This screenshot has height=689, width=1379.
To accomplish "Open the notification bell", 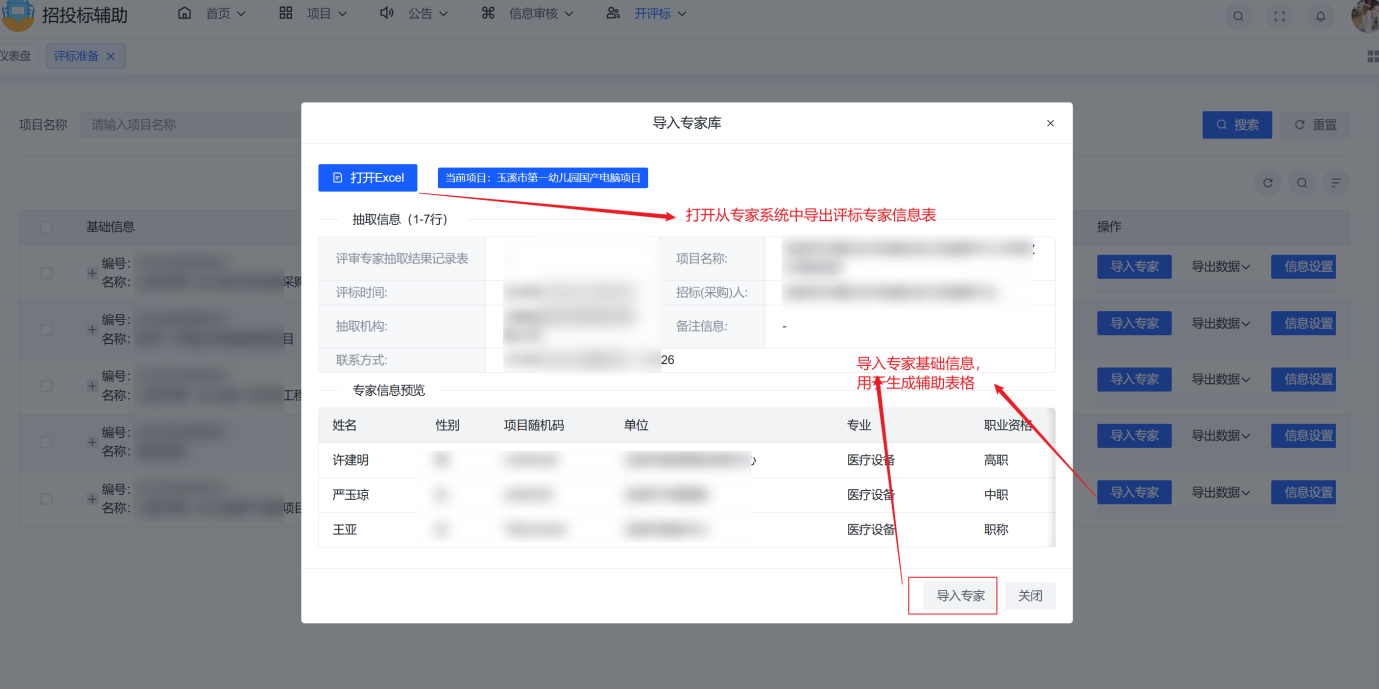I will pyautogui.click(x=1321, y=16).
